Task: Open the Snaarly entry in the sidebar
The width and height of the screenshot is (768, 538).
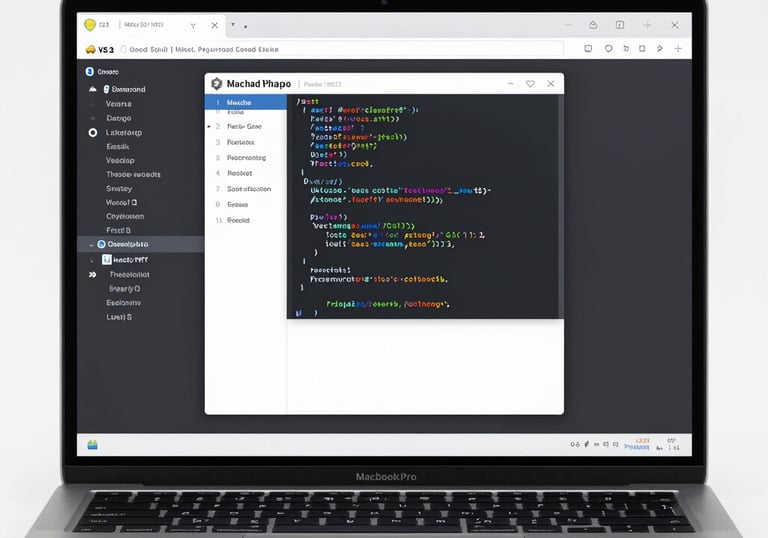Action: (x=124, y=289)
